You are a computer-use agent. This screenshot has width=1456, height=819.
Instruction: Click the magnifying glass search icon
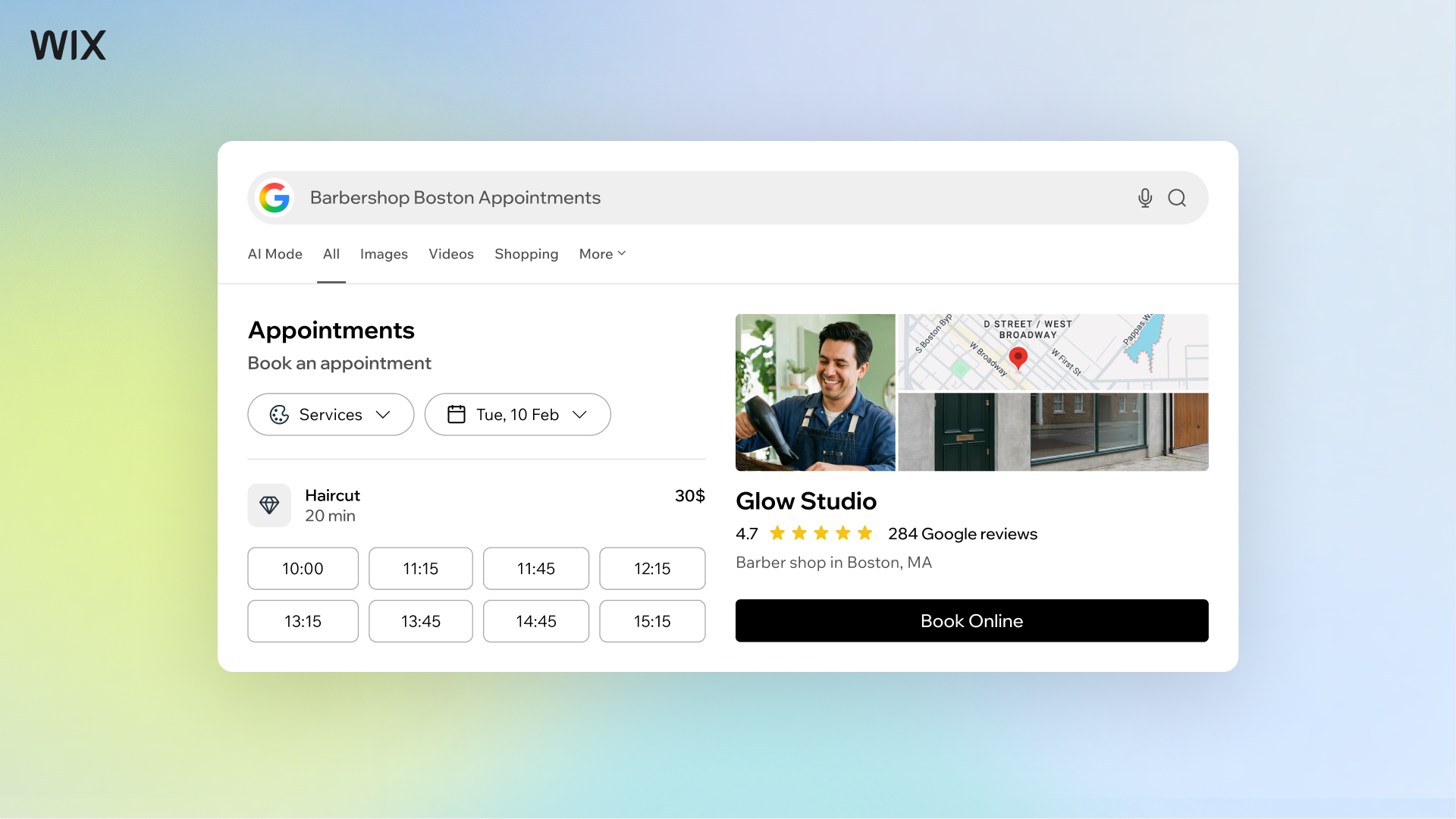point(1177,197)
